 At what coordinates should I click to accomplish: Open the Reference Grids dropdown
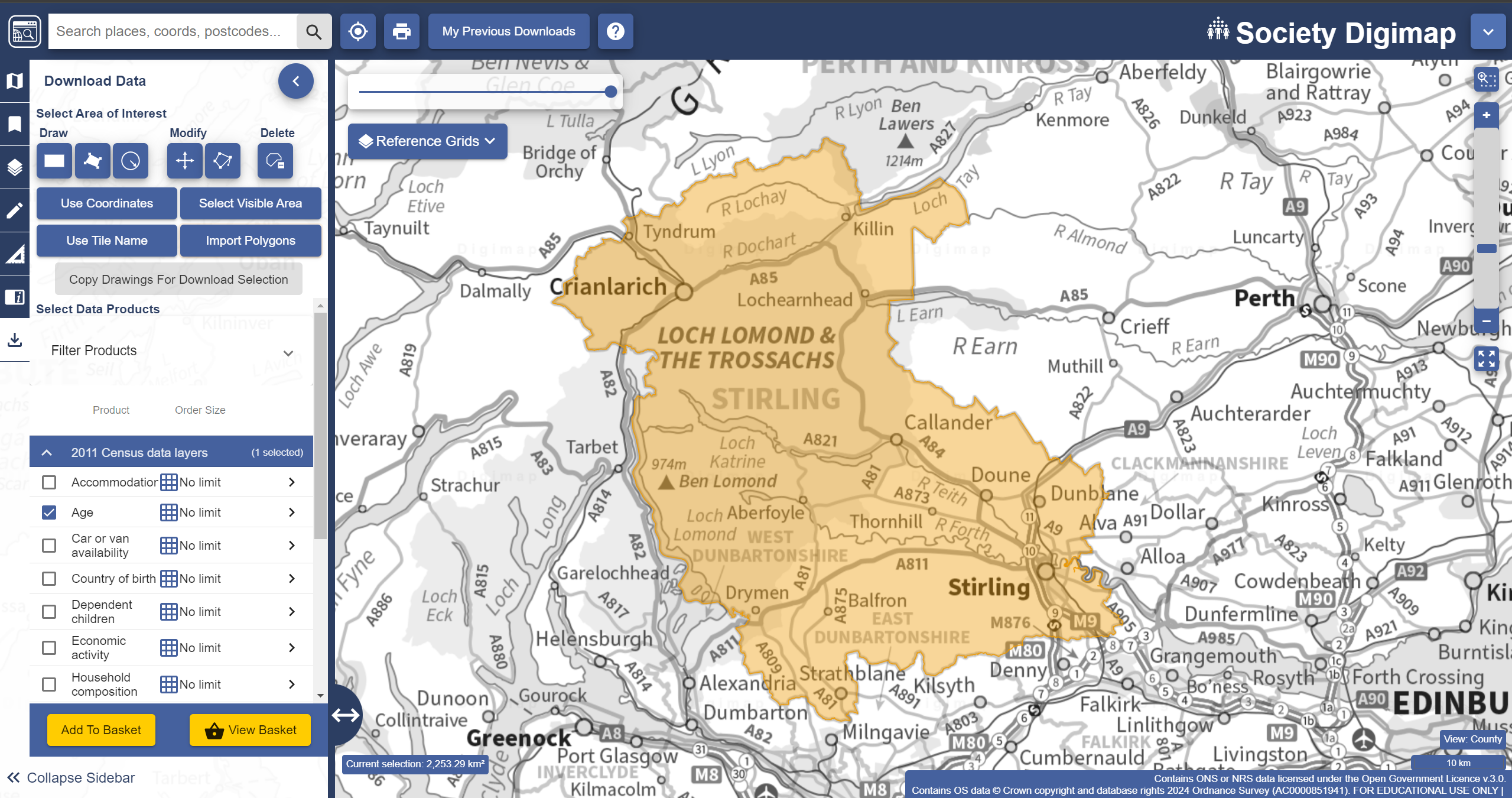tap(427, 141)
